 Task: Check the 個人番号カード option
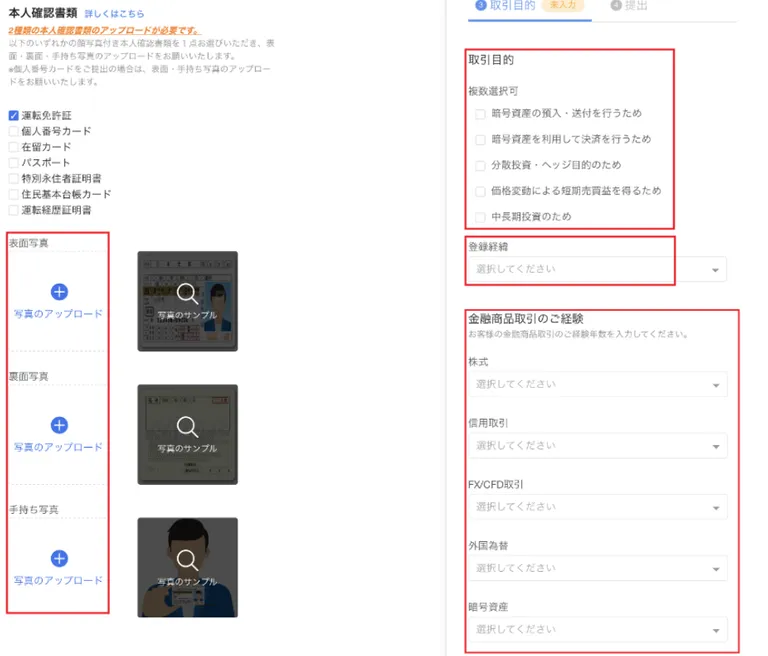[14, 131]
